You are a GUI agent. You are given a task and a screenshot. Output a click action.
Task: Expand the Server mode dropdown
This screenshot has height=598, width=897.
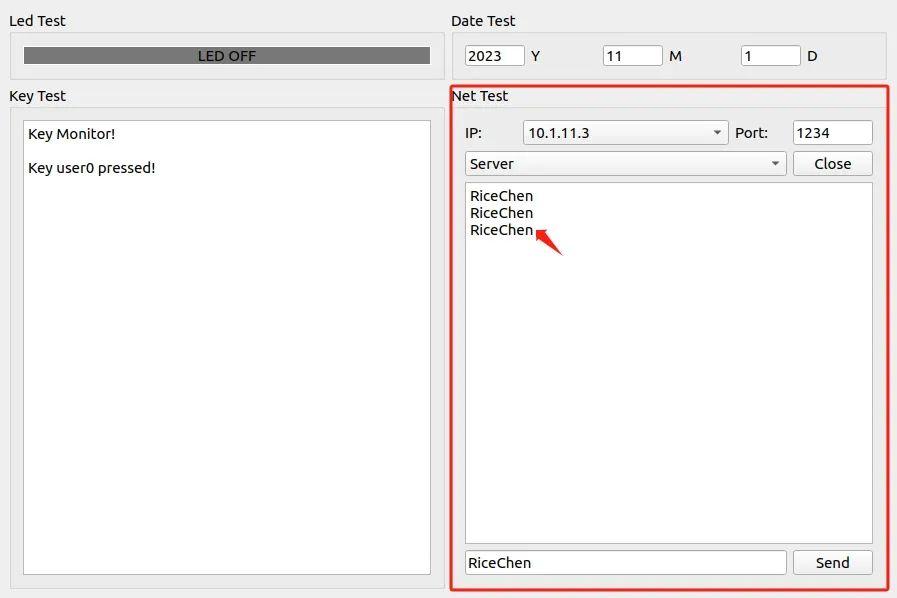pyautogui.click(x=625, y=164)
